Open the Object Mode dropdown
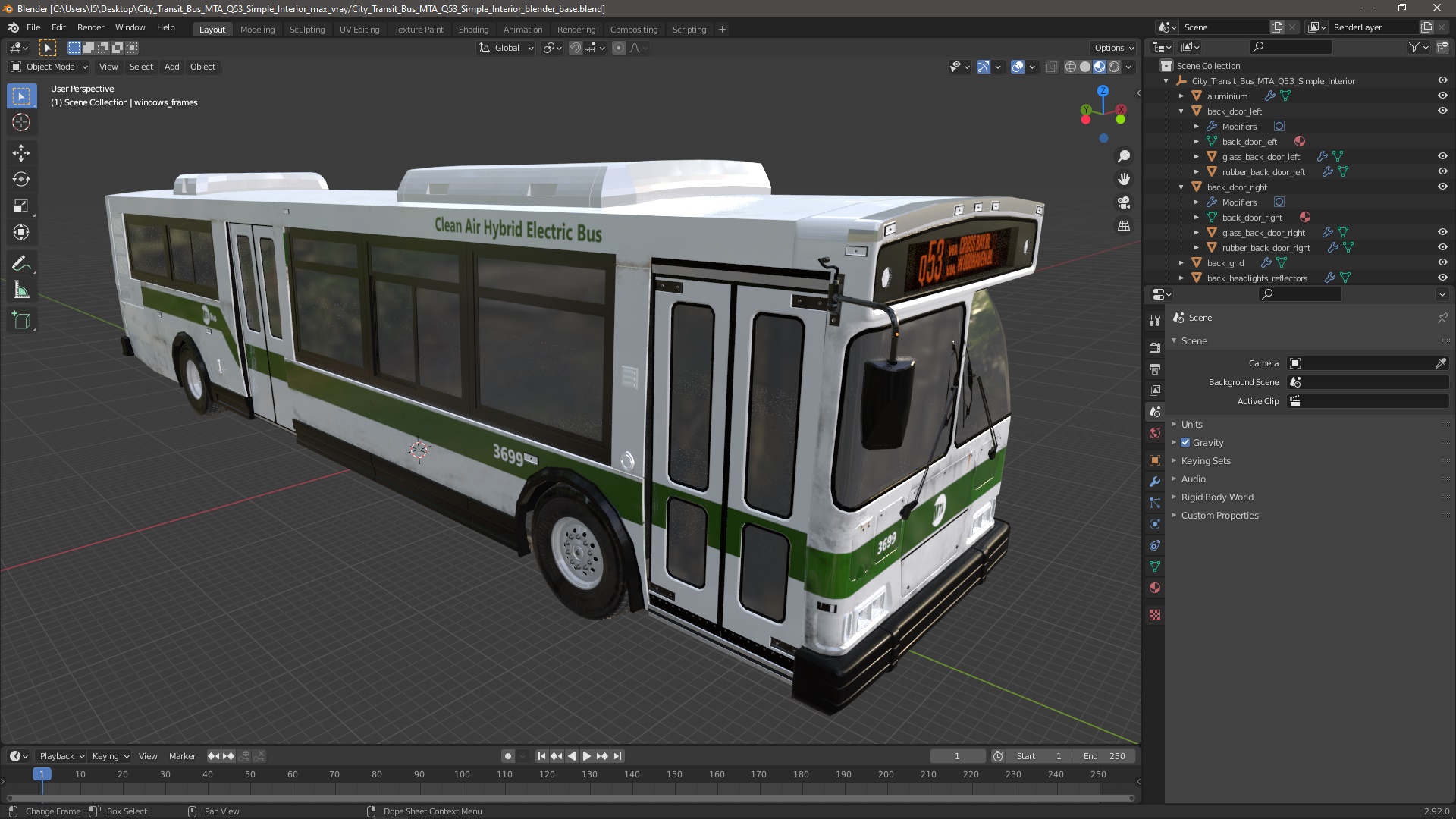 coord(49,67)
